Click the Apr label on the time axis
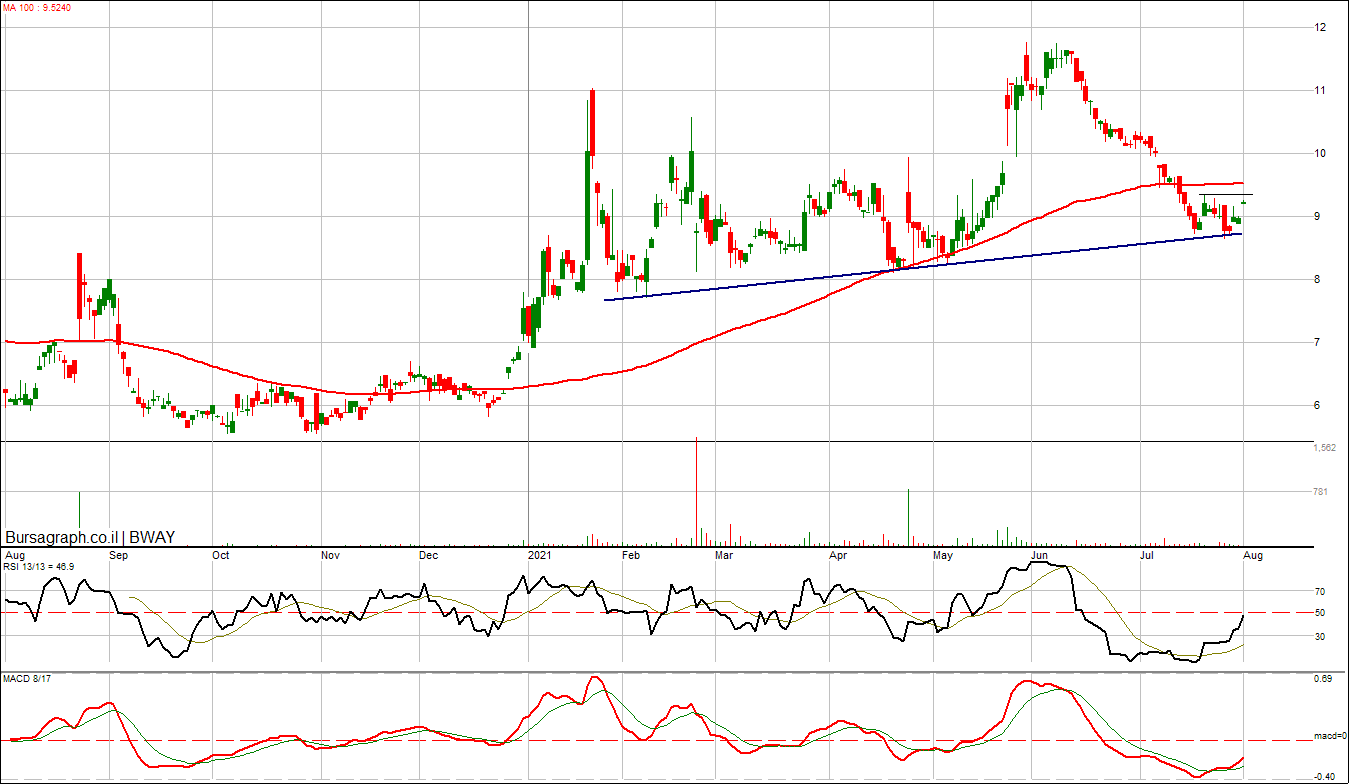This screenshot has height=784, width=1349. 838,554
